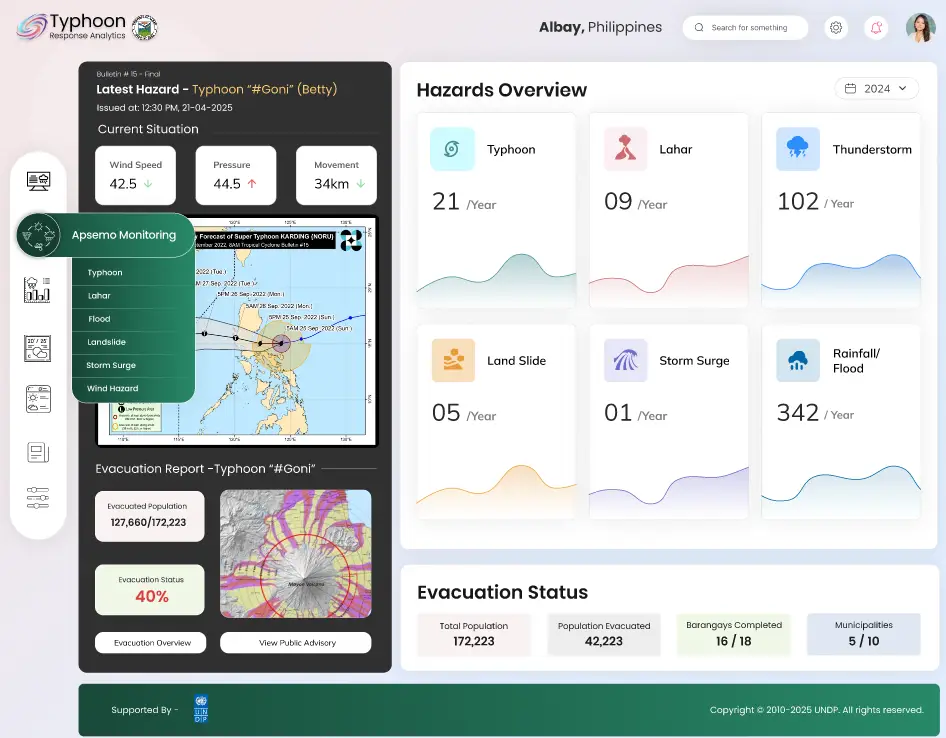Open View Public Advisory

[x=295, y=643]
